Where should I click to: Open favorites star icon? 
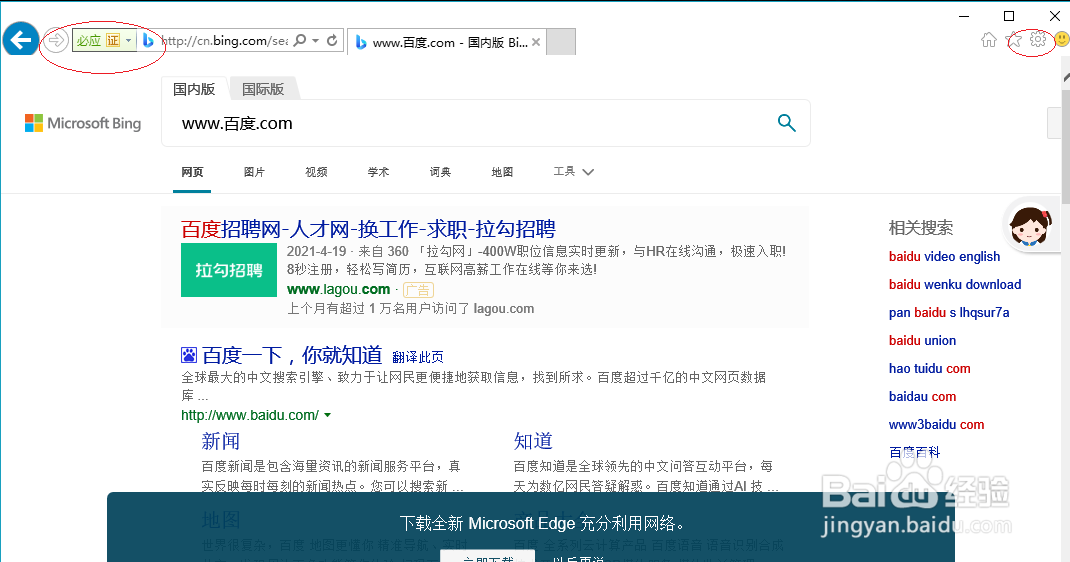coord(1015,40)
